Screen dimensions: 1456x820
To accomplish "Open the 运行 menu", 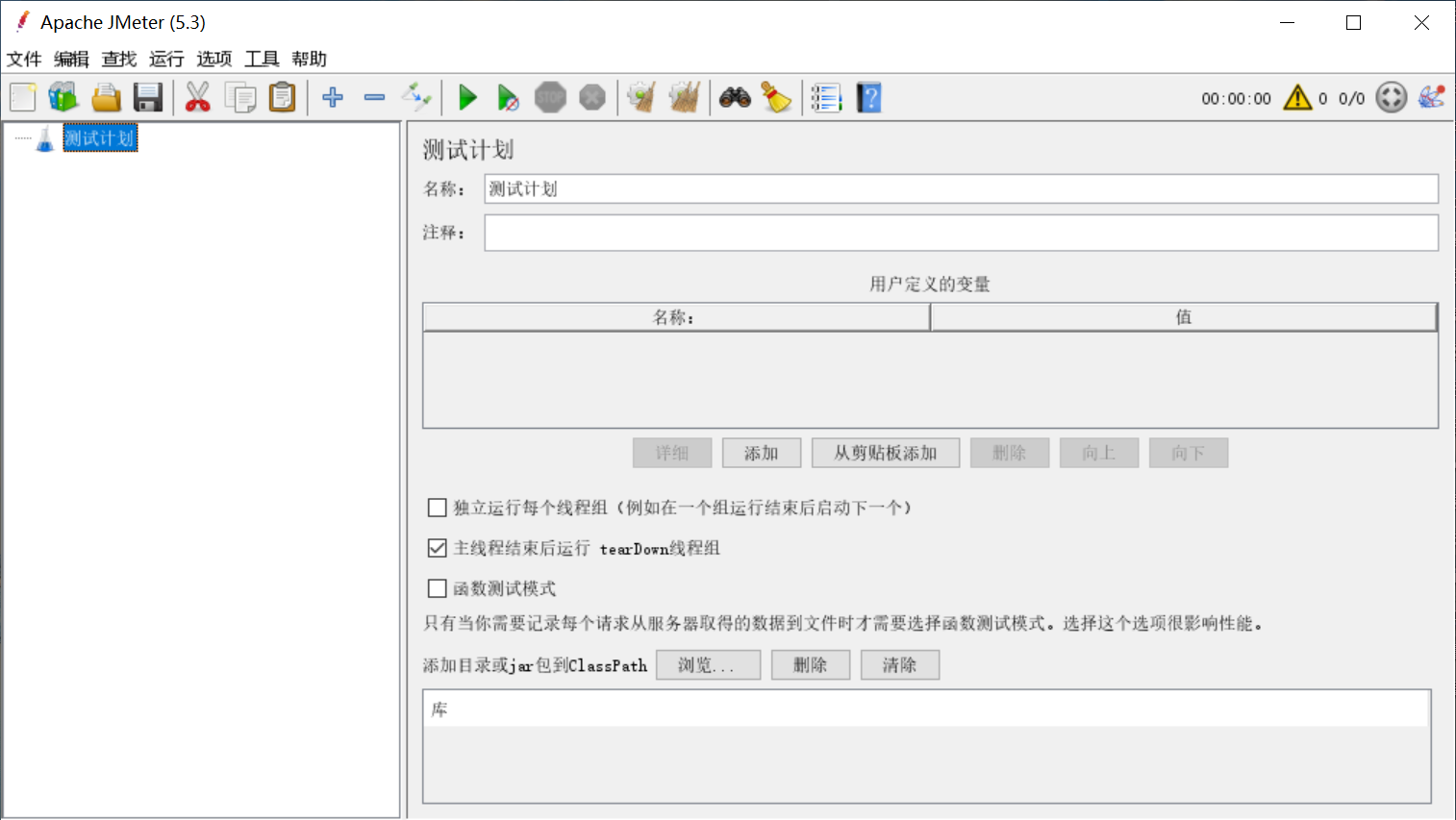I will tap(166, 59).
